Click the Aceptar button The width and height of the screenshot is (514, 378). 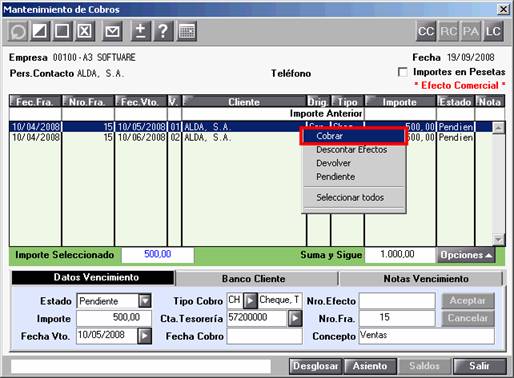point(468,301)
